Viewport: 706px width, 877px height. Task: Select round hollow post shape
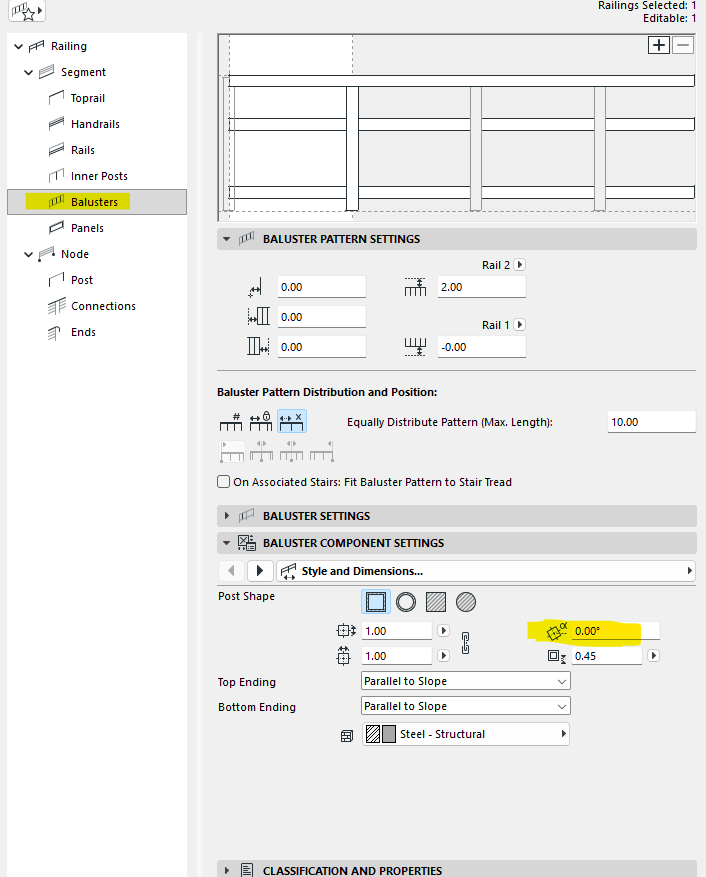click(x=406, y=602)
